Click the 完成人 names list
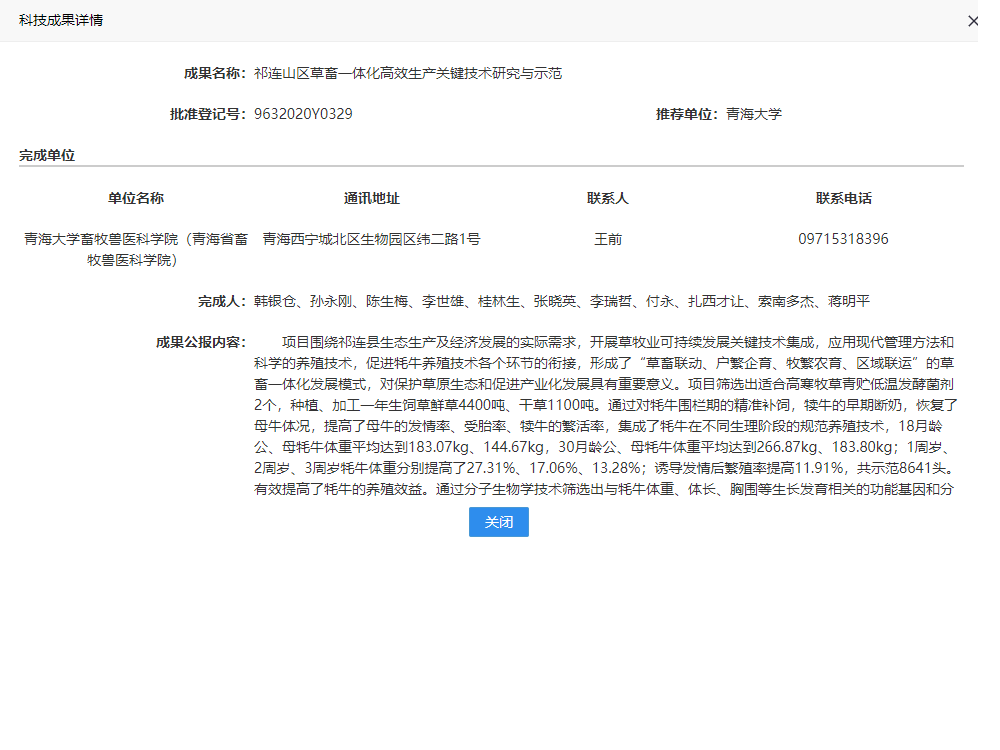The width and height of the screenshot is (1000, 750). [x=562, y=301]
